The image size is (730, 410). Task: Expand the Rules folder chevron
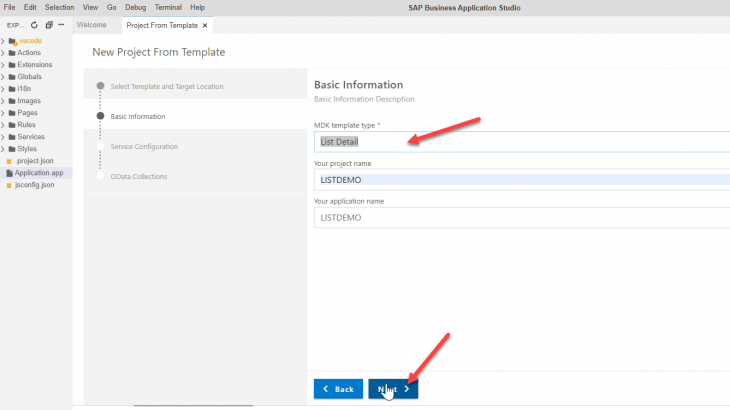(3, 125)
